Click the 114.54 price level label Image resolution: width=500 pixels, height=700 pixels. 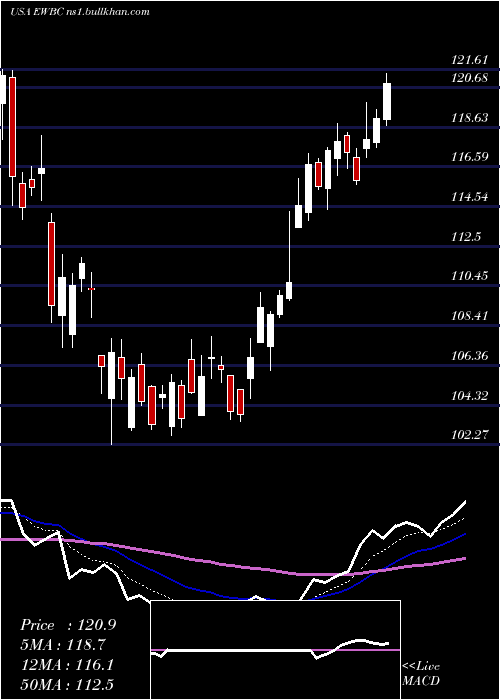[x=470, y=197]
